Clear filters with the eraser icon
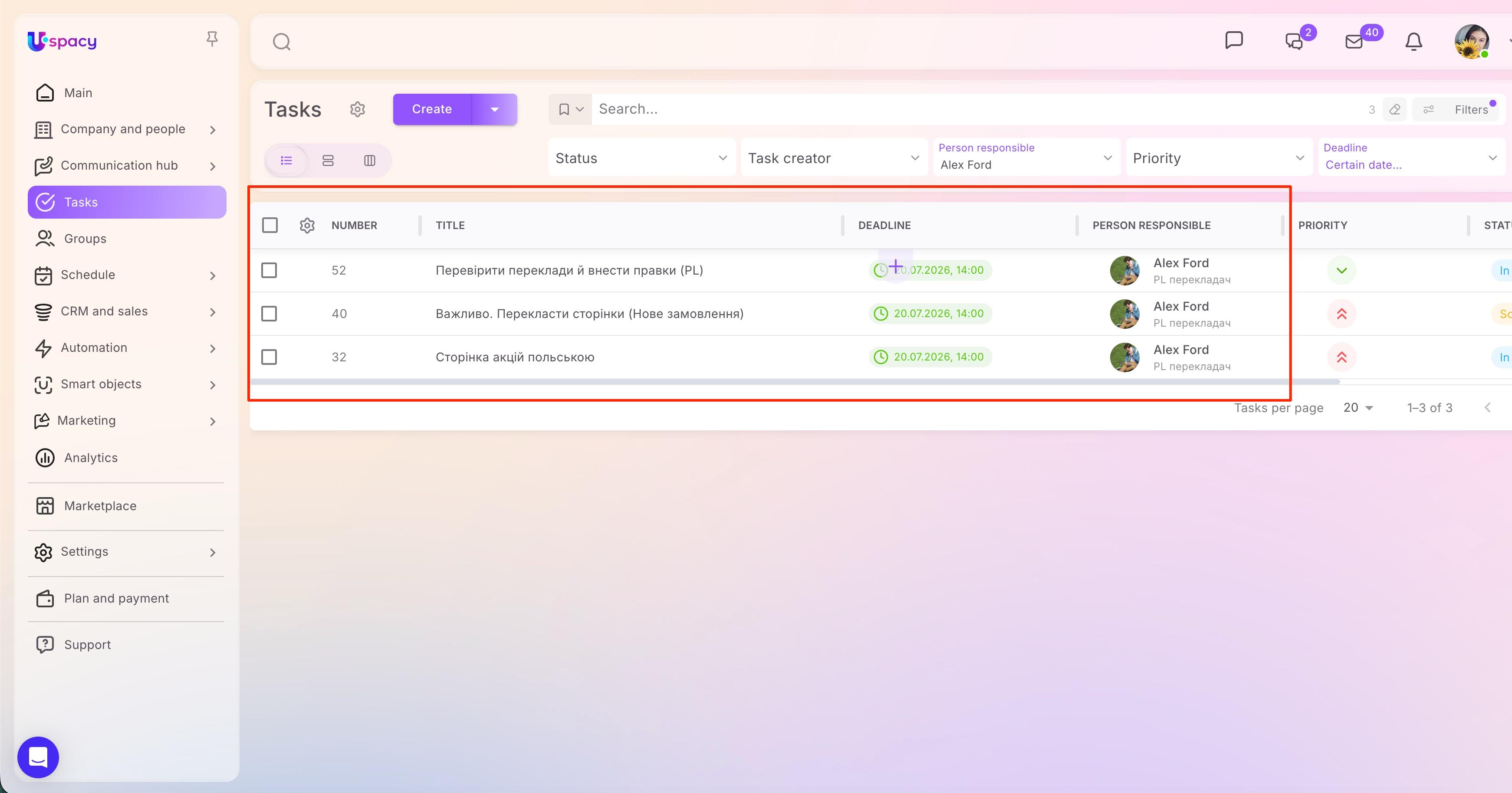This screenshot has width=1512, height=793. pos(1395,109)
